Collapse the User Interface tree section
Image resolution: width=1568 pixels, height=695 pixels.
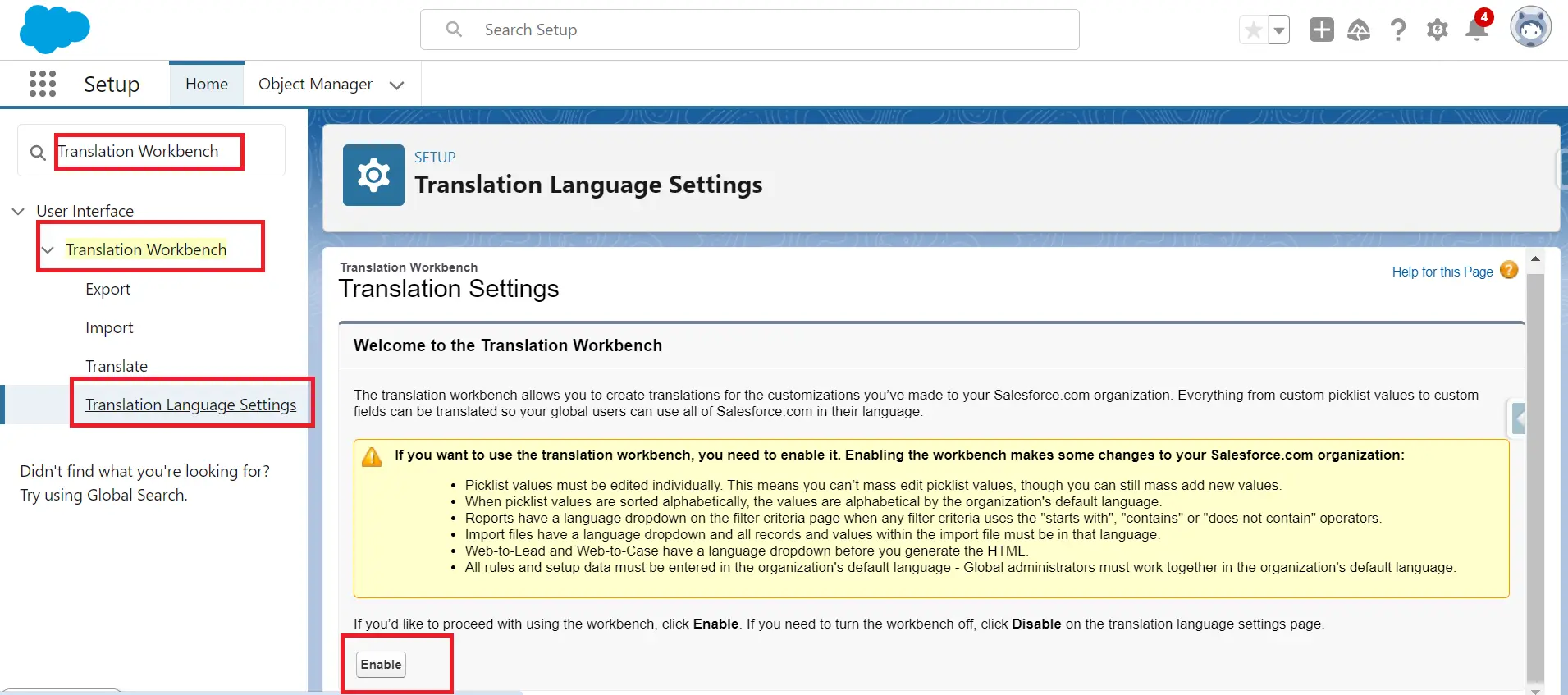click(x=18, y=211)
